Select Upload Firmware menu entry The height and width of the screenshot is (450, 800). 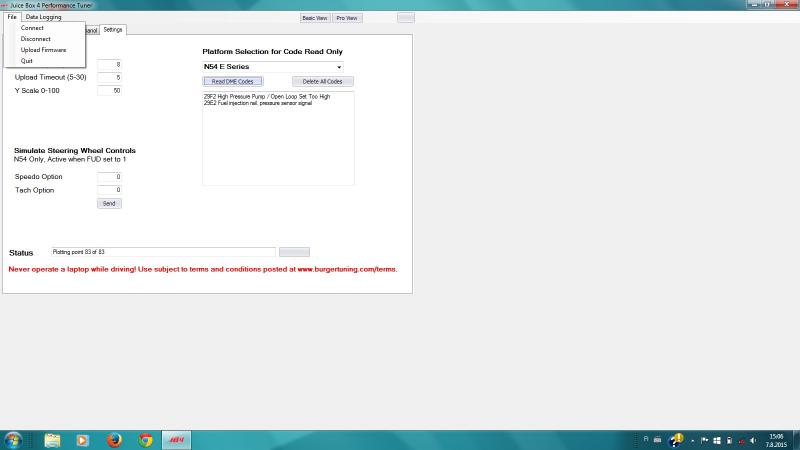pos(43,50)
